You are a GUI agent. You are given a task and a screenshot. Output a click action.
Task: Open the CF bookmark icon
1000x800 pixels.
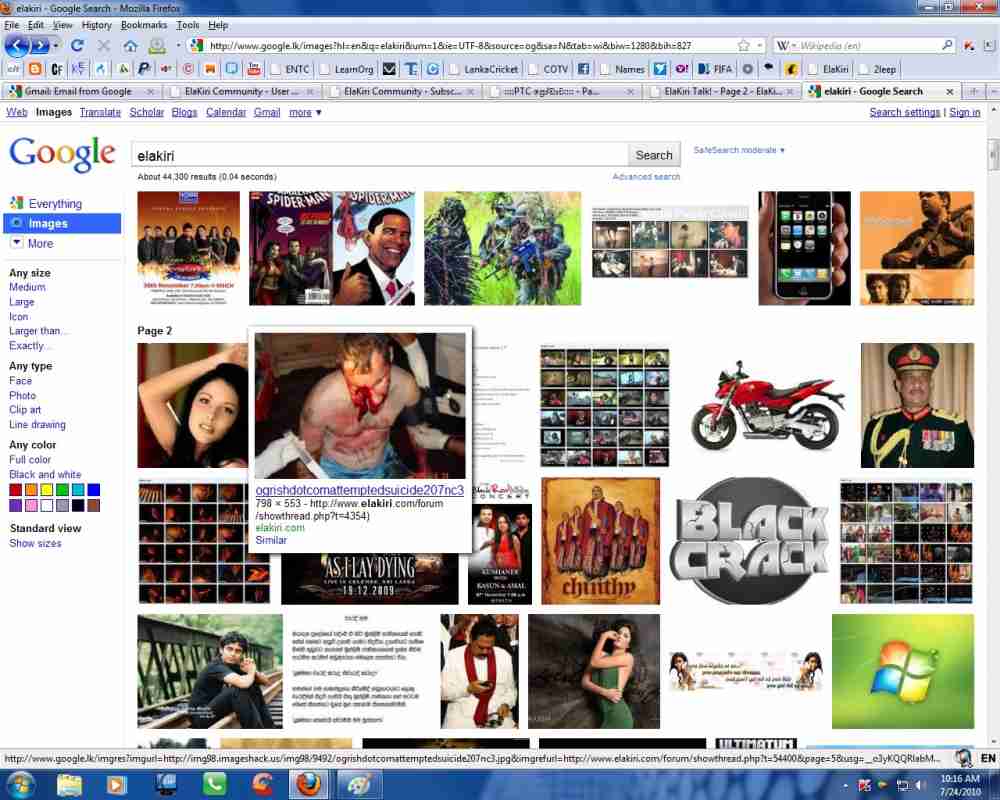[x=57, y=69]
